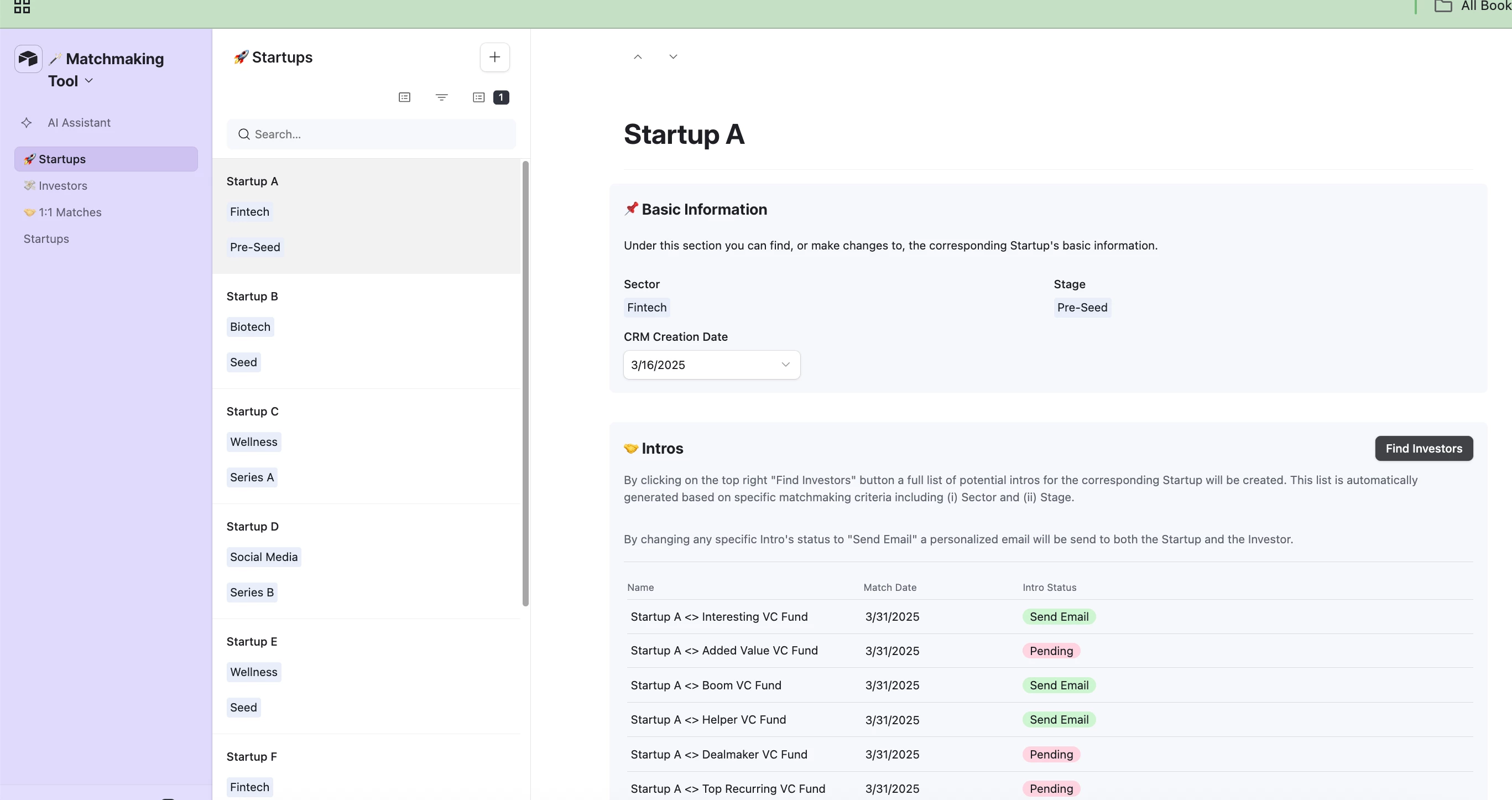Click Send Email status for Boom VC Fund
The height and width of the screenshot is (800, 1512).
point(1059,685)
